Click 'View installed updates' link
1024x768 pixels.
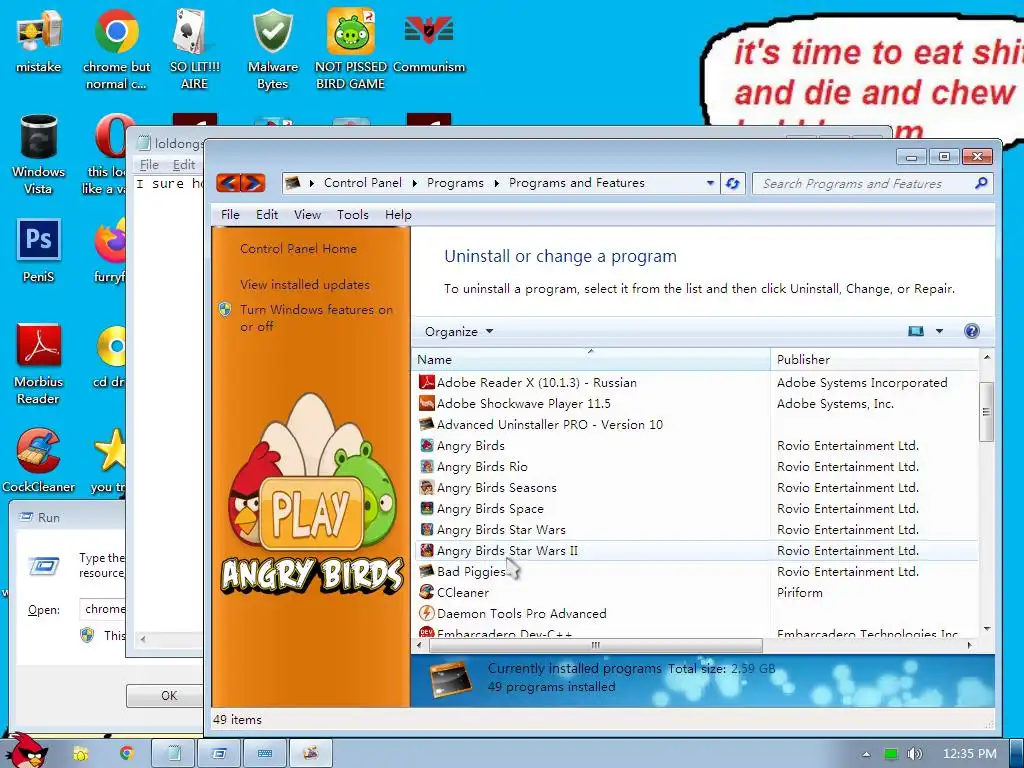[x=304, y=285]
